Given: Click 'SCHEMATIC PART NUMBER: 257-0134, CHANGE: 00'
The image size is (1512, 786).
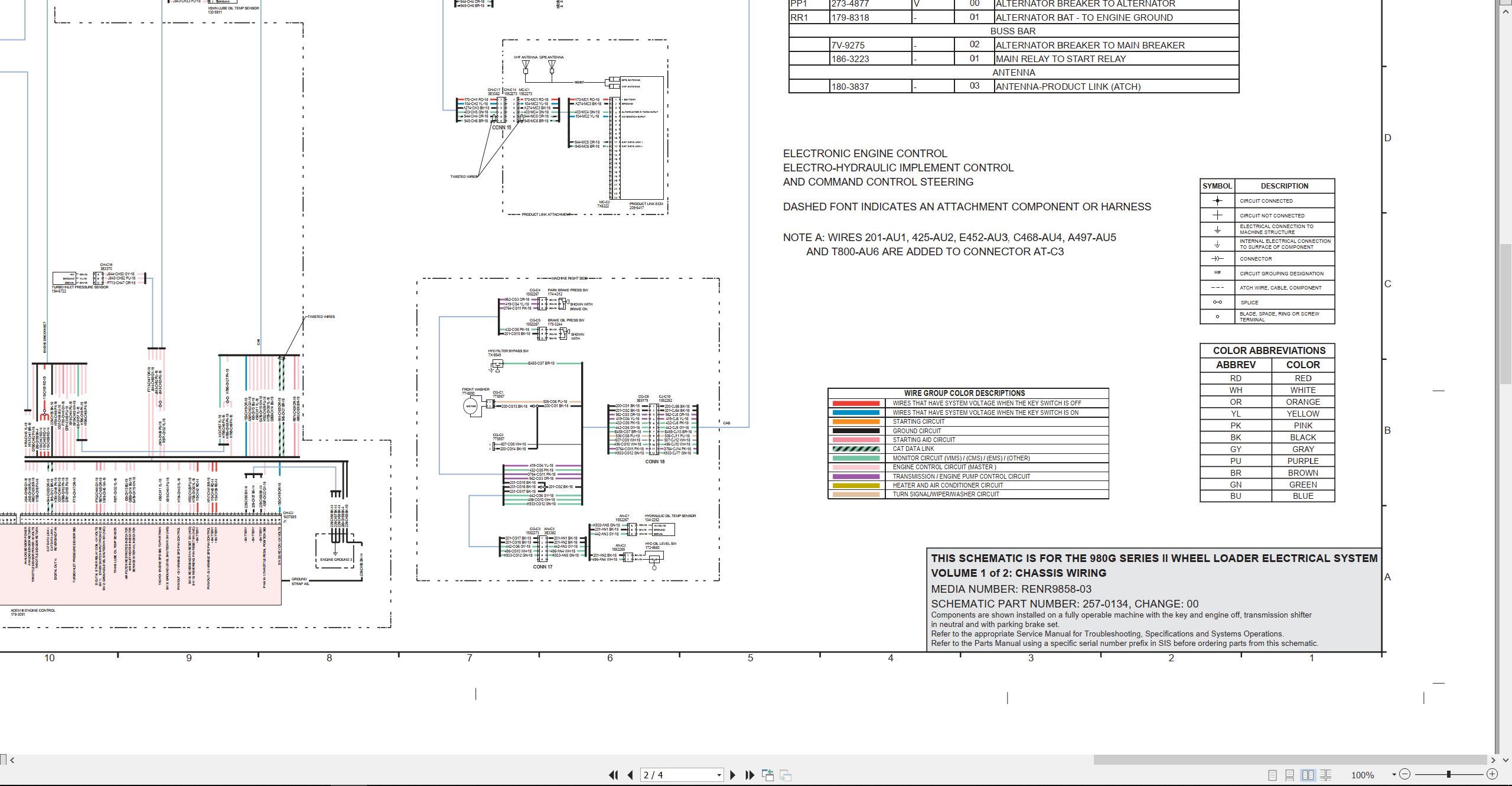Looking at the screenshot, I should click(1065, 604).
